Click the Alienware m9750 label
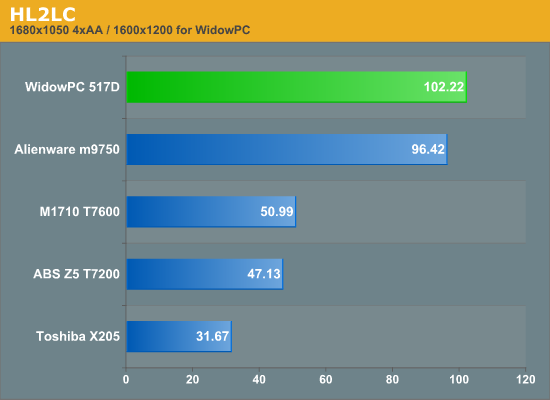This screenshot has height=400, width=550. click(x=67, y=149)
